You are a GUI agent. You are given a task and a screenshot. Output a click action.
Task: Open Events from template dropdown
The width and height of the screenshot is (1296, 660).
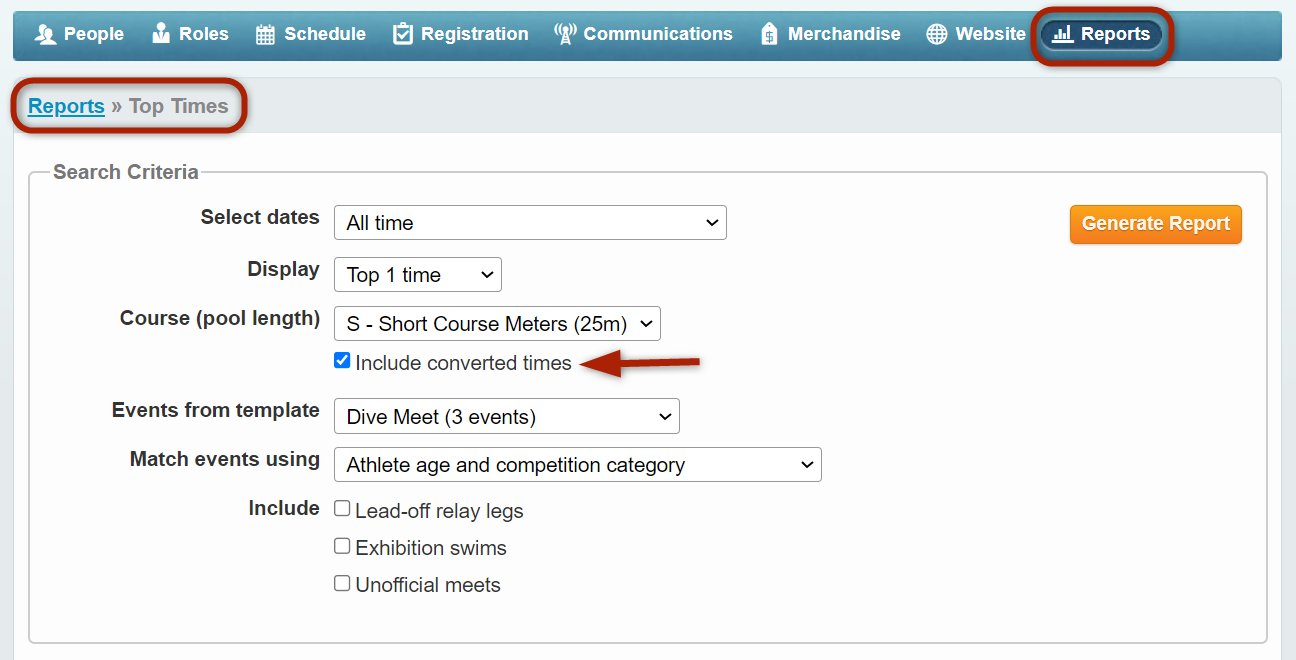pos(506,417)
